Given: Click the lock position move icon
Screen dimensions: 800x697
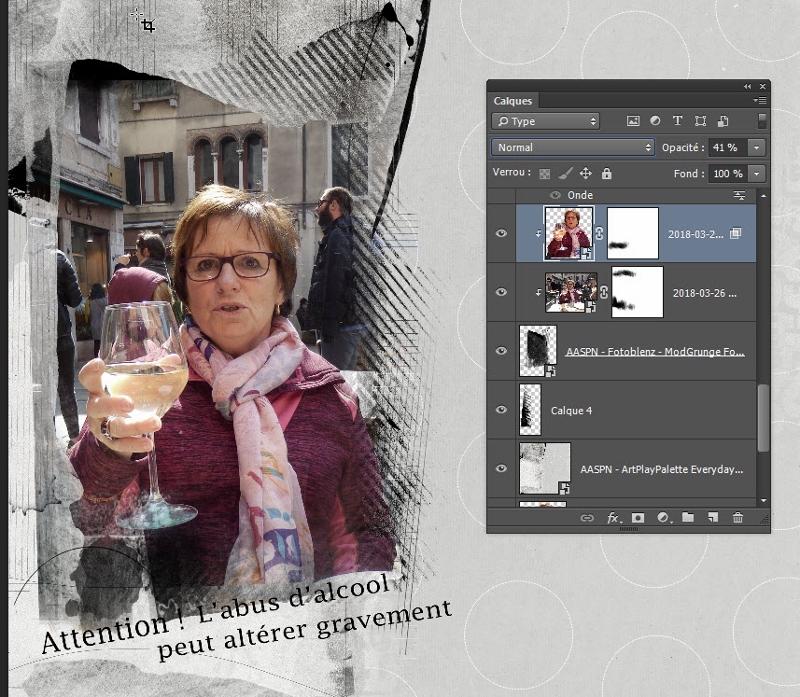Looking at the screenshot, I should point(586,174).
